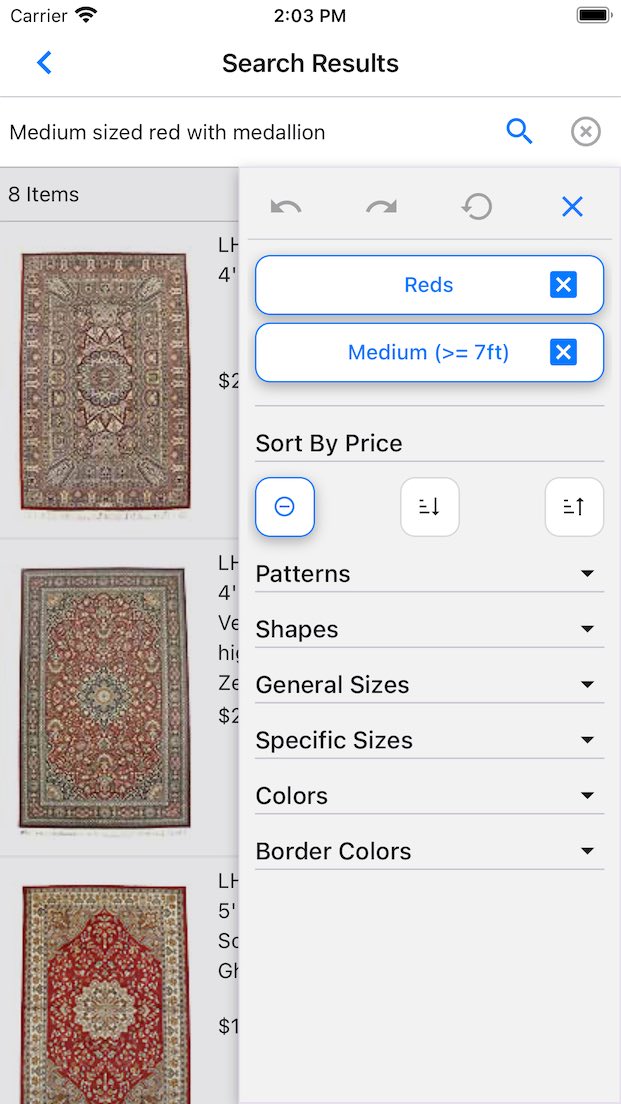Expand the Shapes filter list
This screenshot has height=1104, width=621.
click(429, 629)
